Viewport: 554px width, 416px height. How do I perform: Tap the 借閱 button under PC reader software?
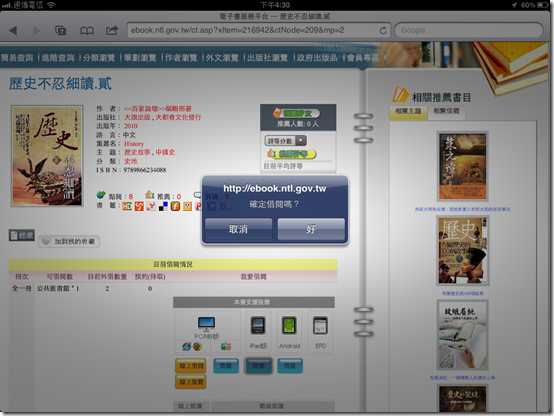226,366
